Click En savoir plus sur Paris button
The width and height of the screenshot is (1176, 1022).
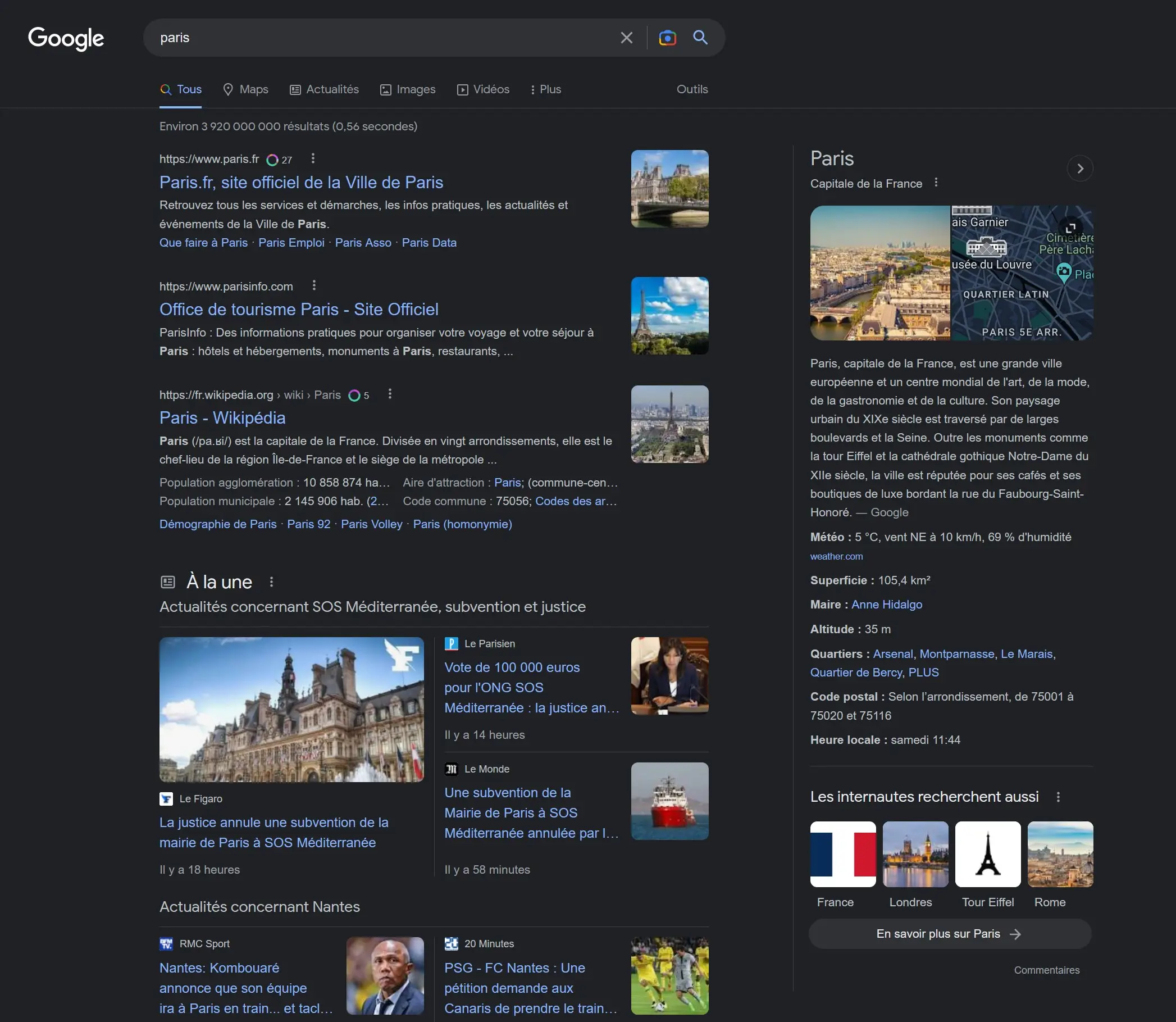click(x=950, y=934)
